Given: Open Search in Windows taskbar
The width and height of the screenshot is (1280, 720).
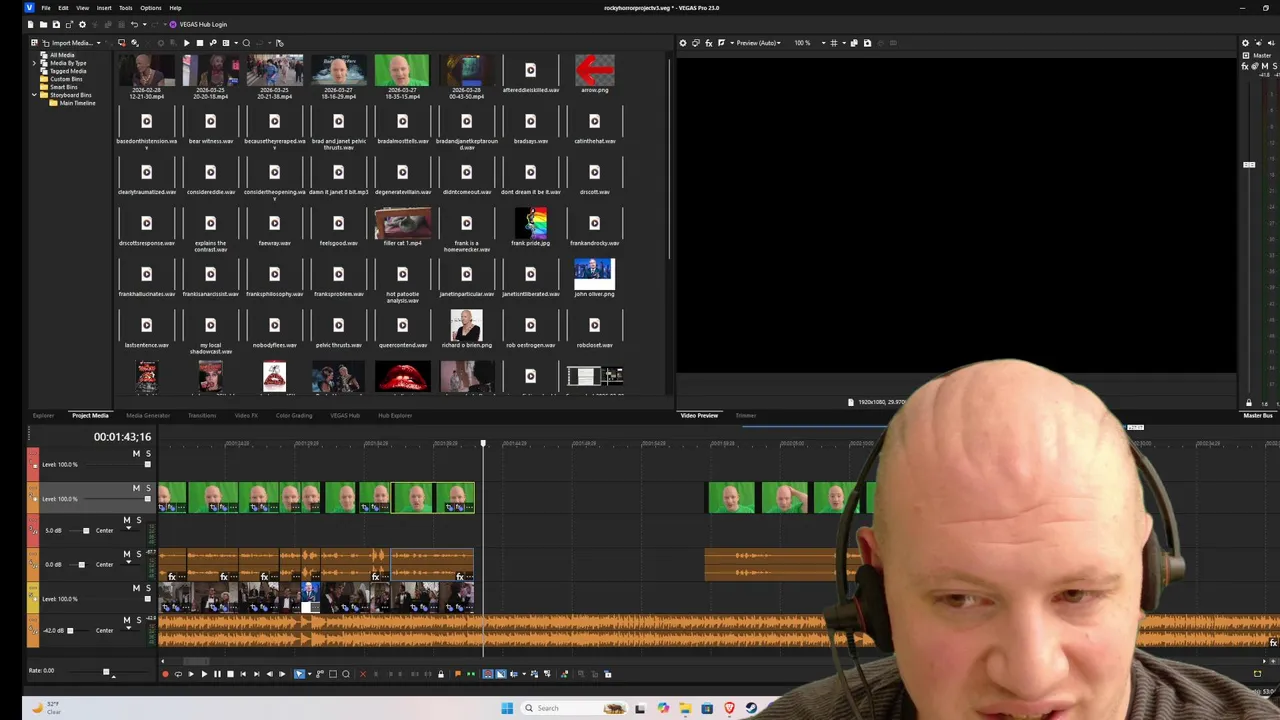Looking at the screenshot, I should (547, 708).
